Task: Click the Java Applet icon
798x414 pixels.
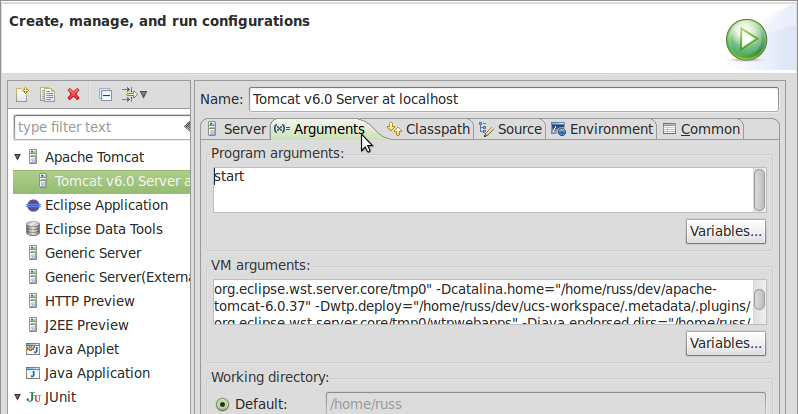Action: point(33,349)
